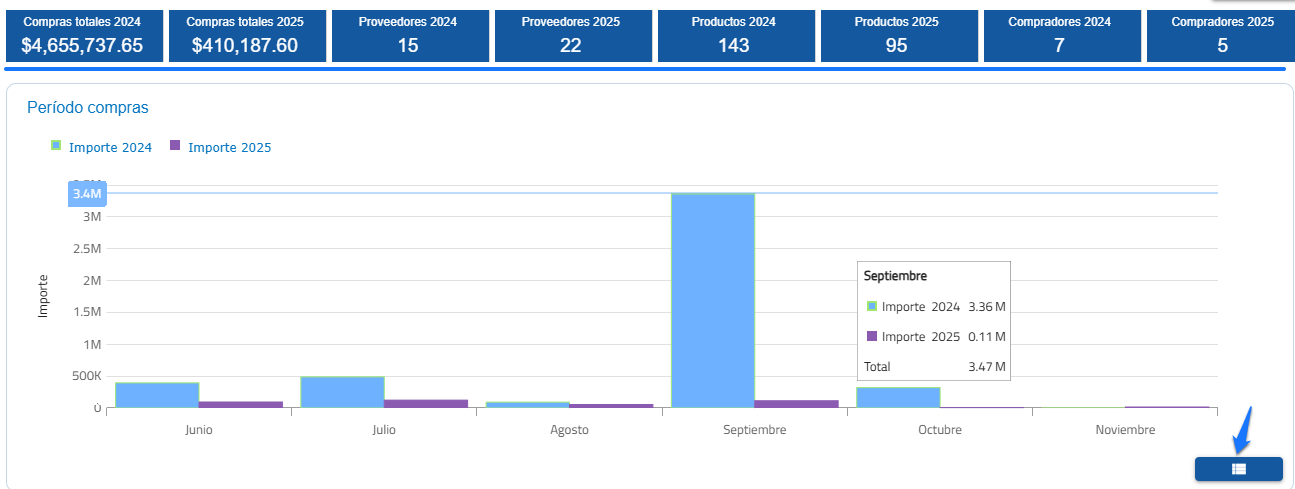Image resolution: width=1295 pixels, height=489 pixels.
Task: Click the Proveedores 2024 card
Action: (408, 36)
